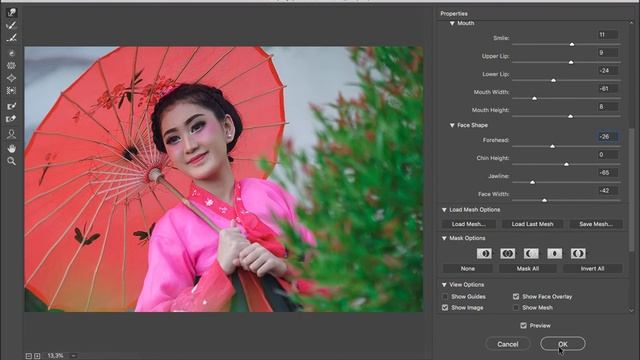Click the Subtract from Selection mask icon
The height and width of the screenshot is (360, 640).
point(531,253)
